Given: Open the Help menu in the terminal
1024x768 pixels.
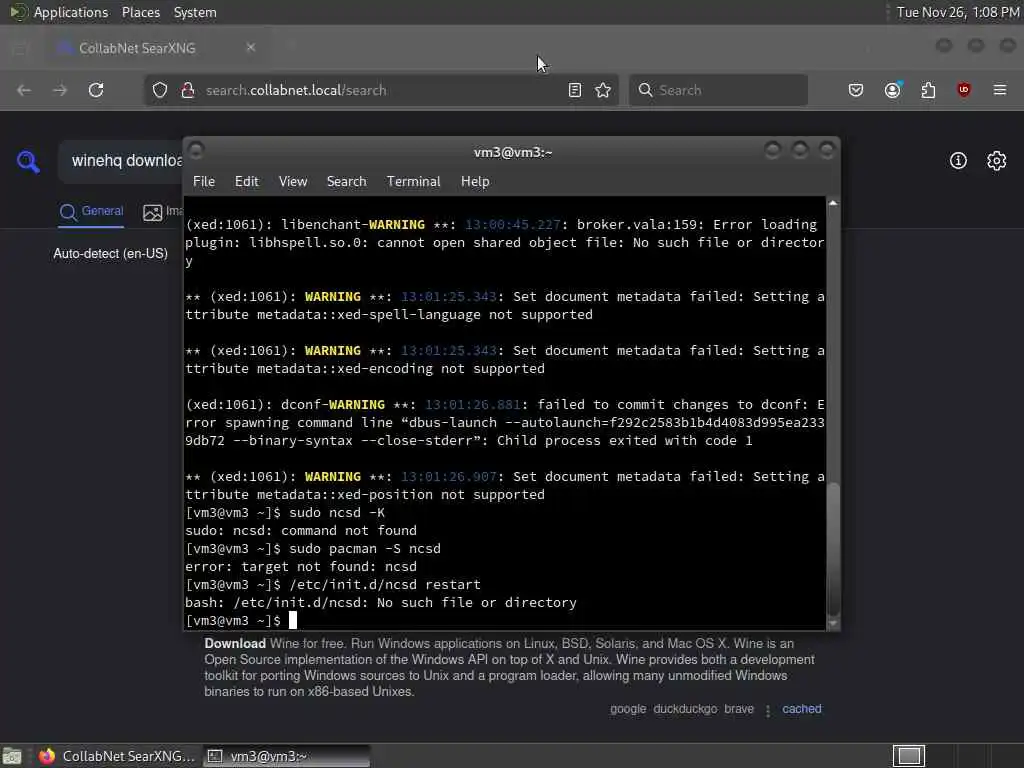Looking at the screenshot, I should tap(475, 182).
